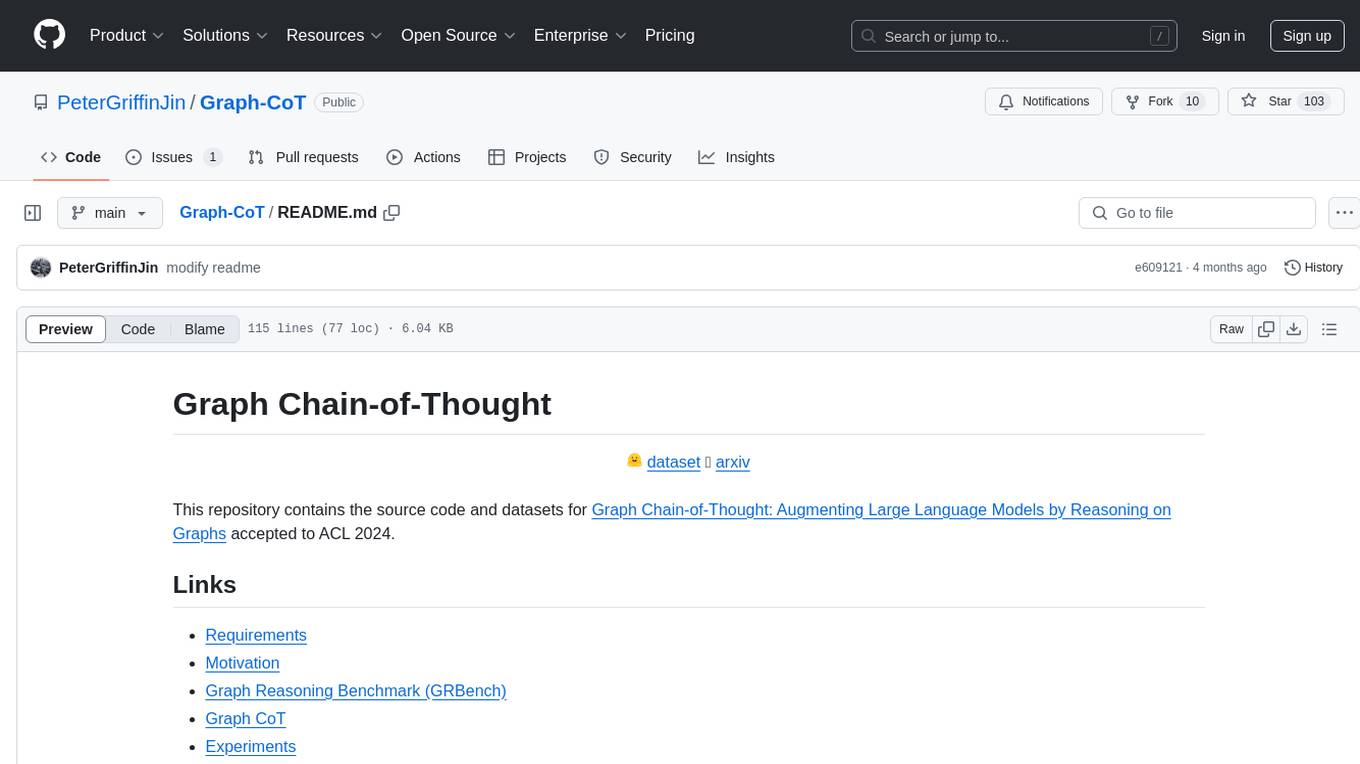The image size is (1360, 764).
Task: Expand the Resources menu
Action: [x=334, y=35]
